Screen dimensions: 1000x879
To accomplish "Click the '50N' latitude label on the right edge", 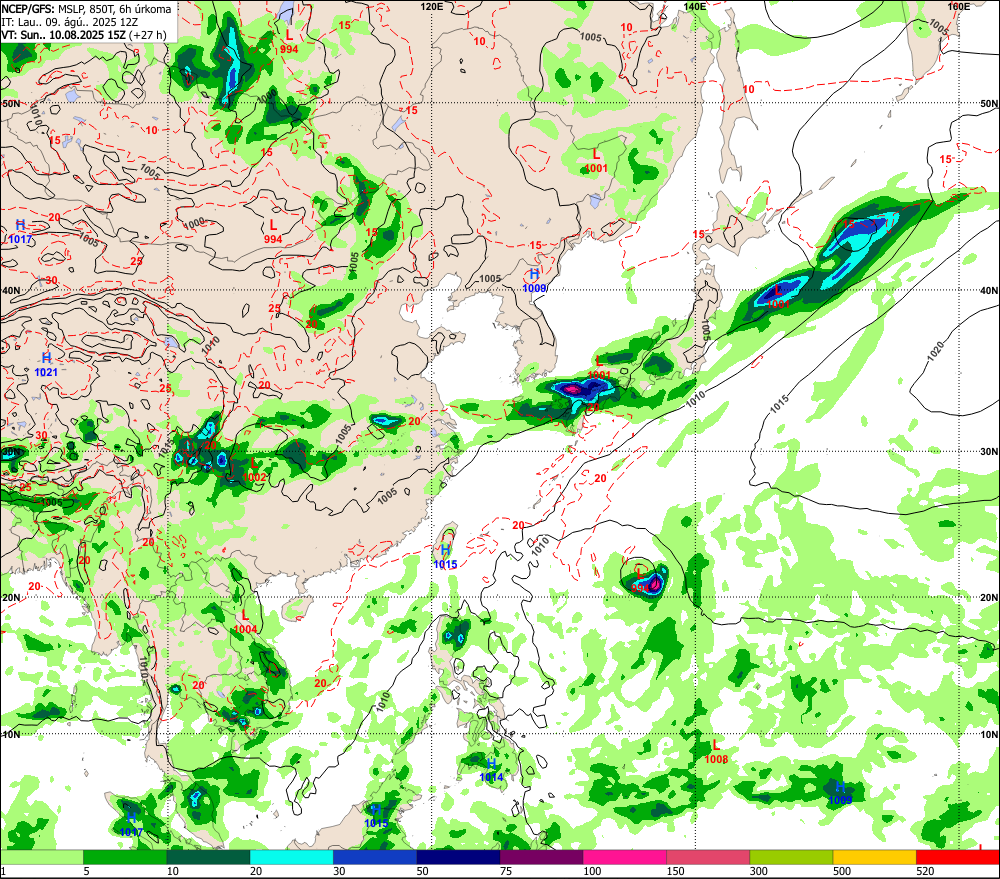I will 989,103.
